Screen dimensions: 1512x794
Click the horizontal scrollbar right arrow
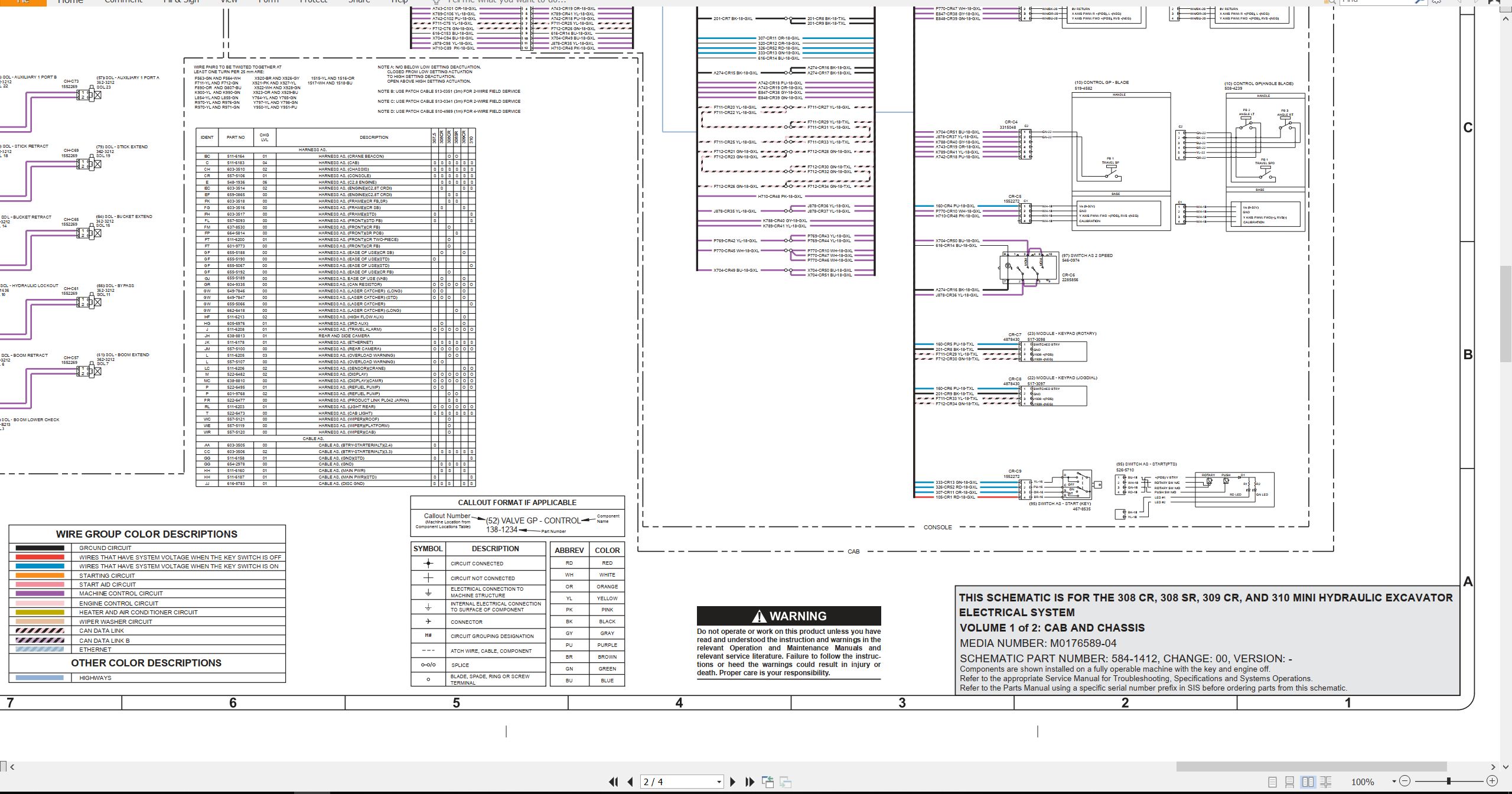click(x=1493, y=767)
